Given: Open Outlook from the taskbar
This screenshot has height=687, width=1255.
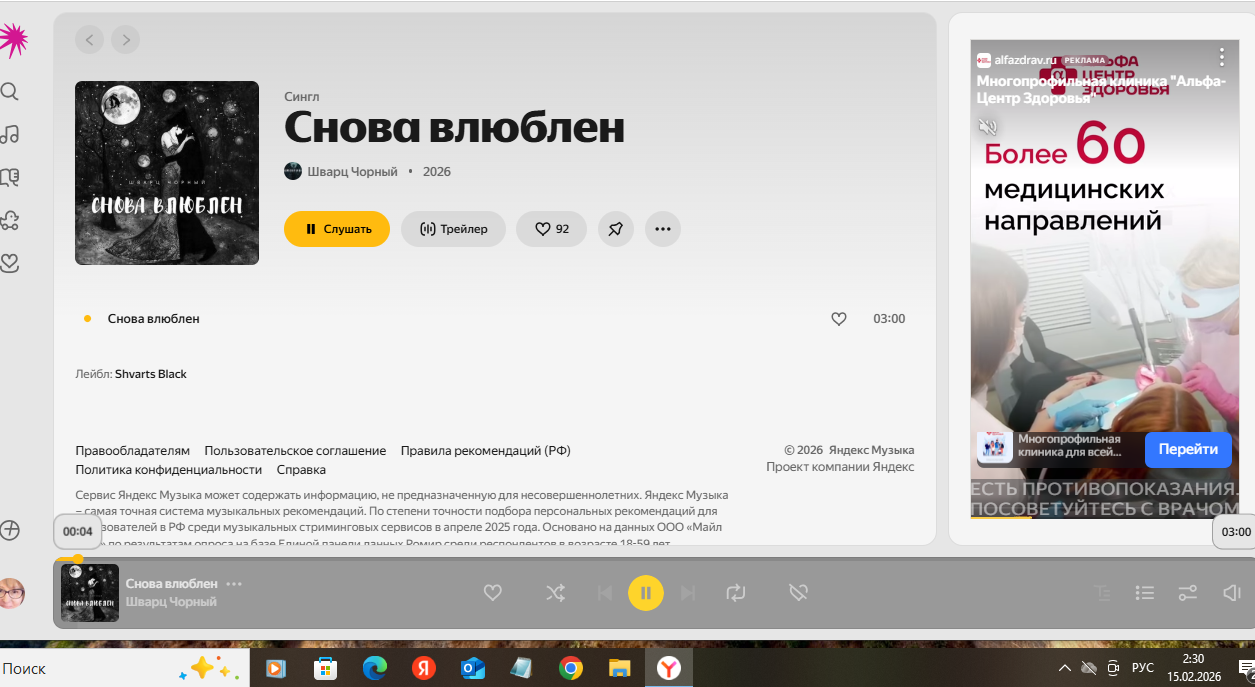Looking at the screenshot, I should (x=473, y=668).
